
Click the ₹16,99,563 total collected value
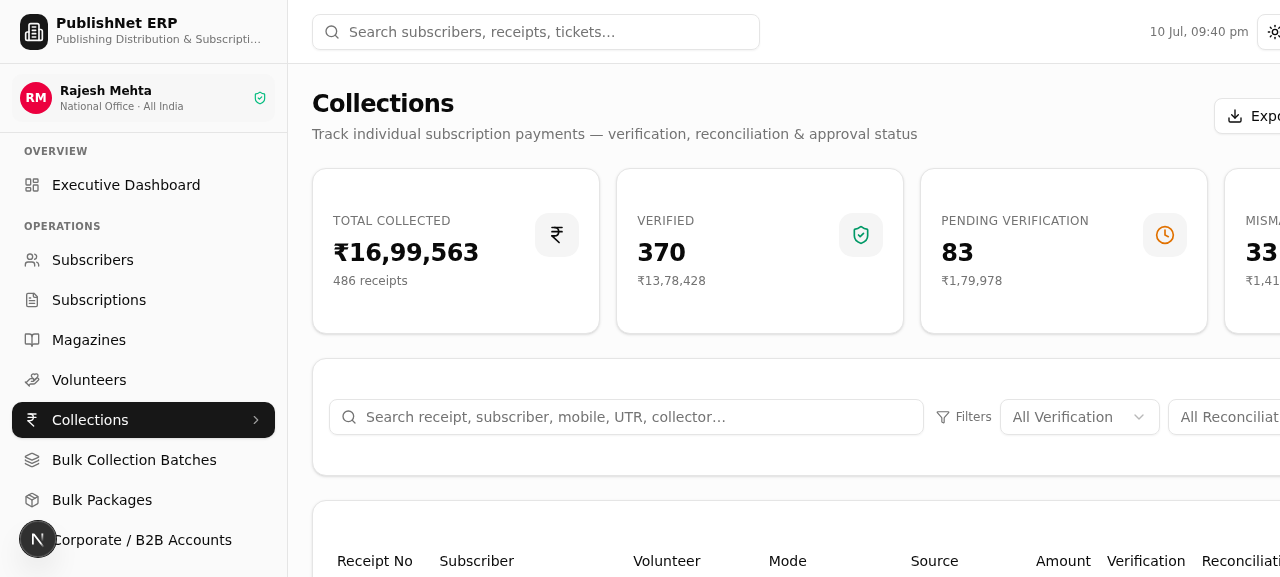(406, 252)
